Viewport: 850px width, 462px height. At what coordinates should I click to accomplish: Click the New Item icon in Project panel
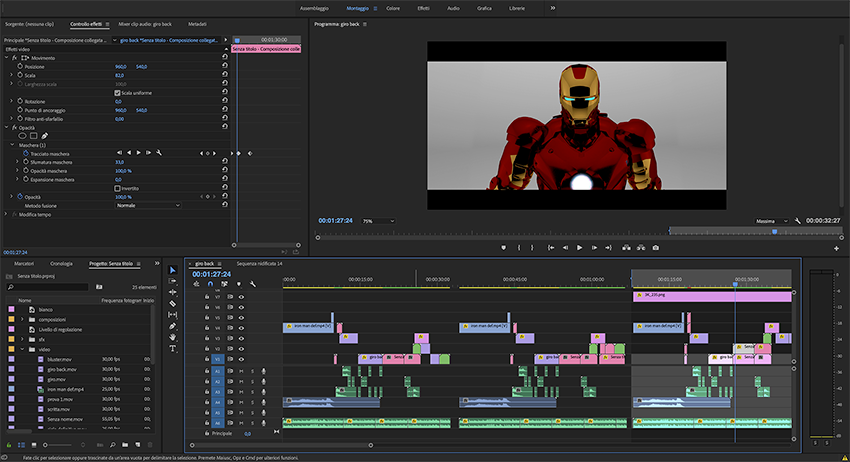pyautogui.click(x=138, y=445)
